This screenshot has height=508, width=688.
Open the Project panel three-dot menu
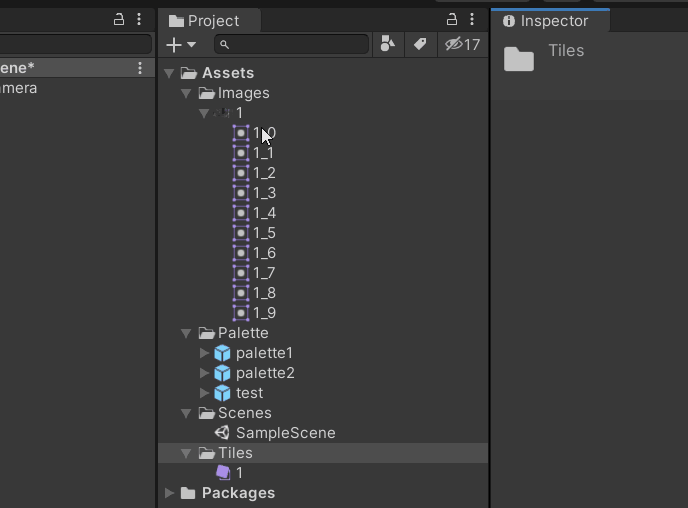tap(472, 20)
